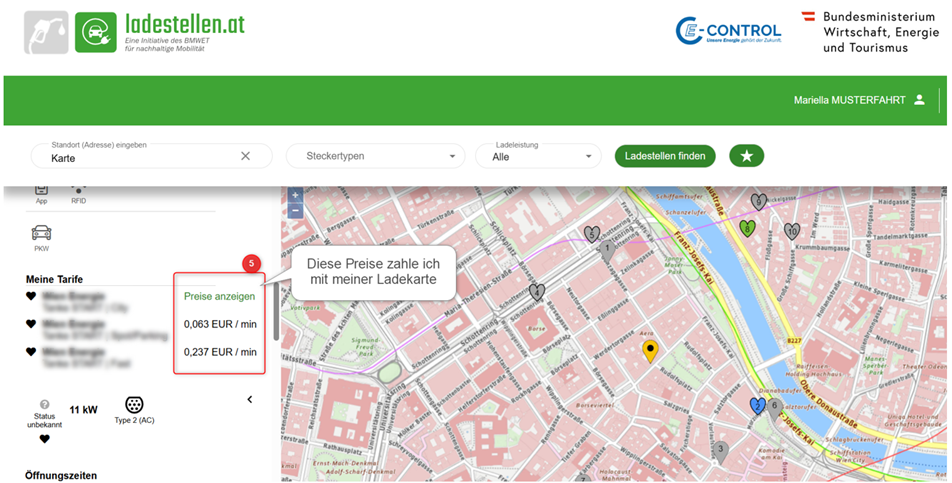
Task: Click the star favorites button
Action: [x=746, y=155]
